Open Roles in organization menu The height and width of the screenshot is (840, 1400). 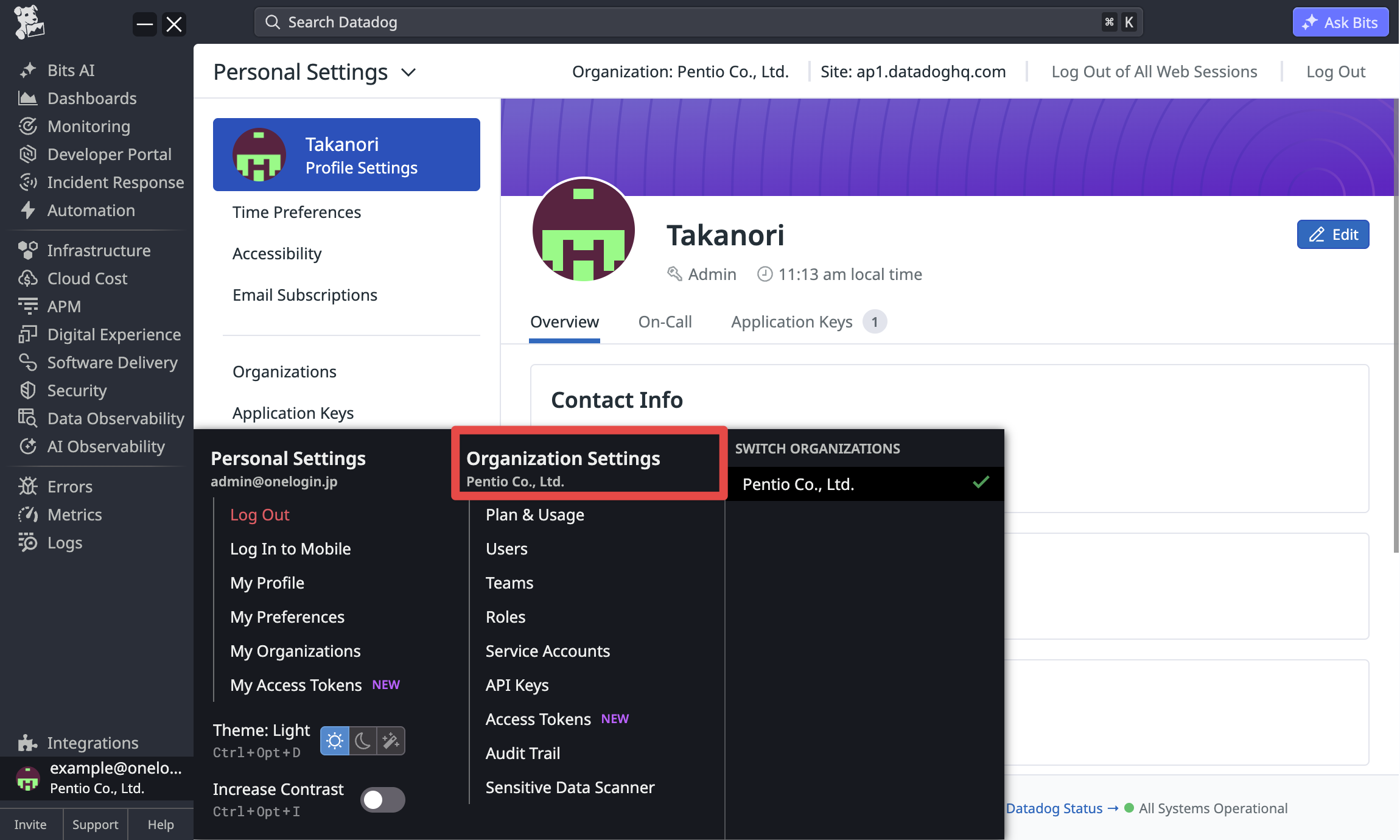505,617
